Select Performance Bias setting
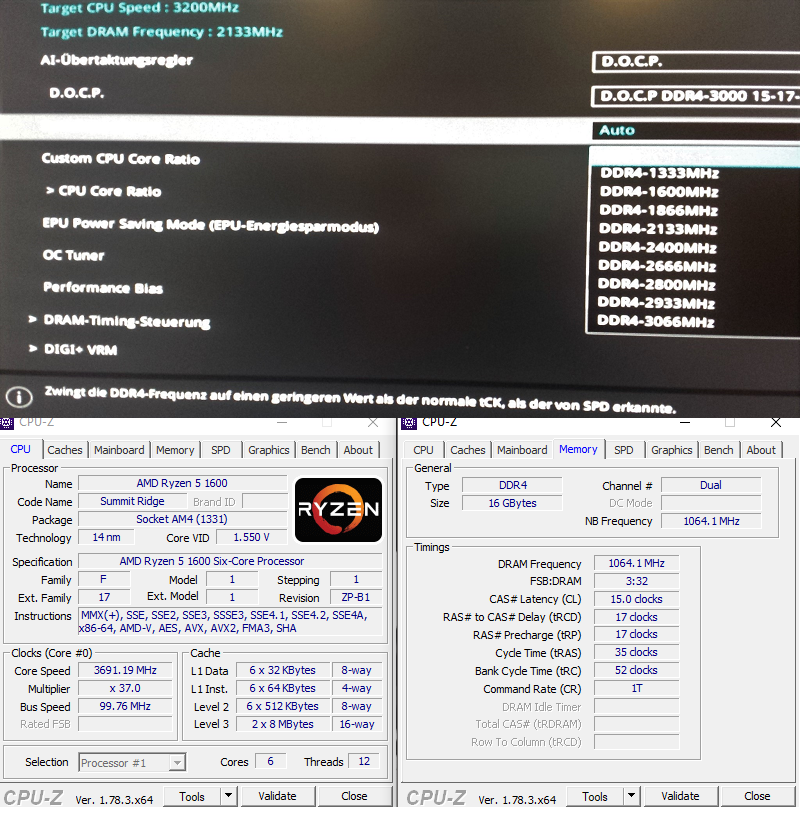 point(103,288)
